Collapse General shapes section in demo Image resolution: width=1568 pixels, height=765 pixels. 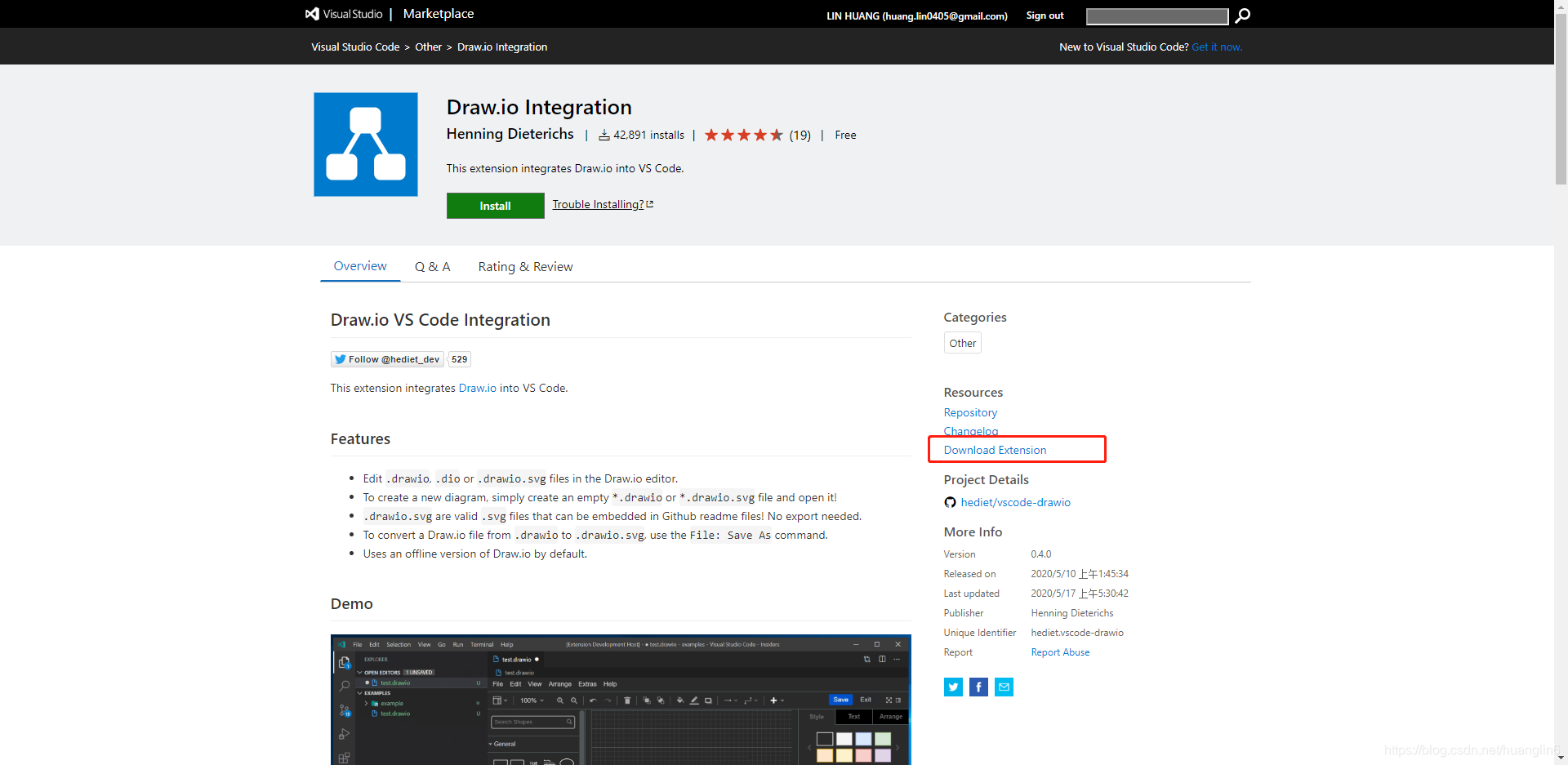click(502, 744)
